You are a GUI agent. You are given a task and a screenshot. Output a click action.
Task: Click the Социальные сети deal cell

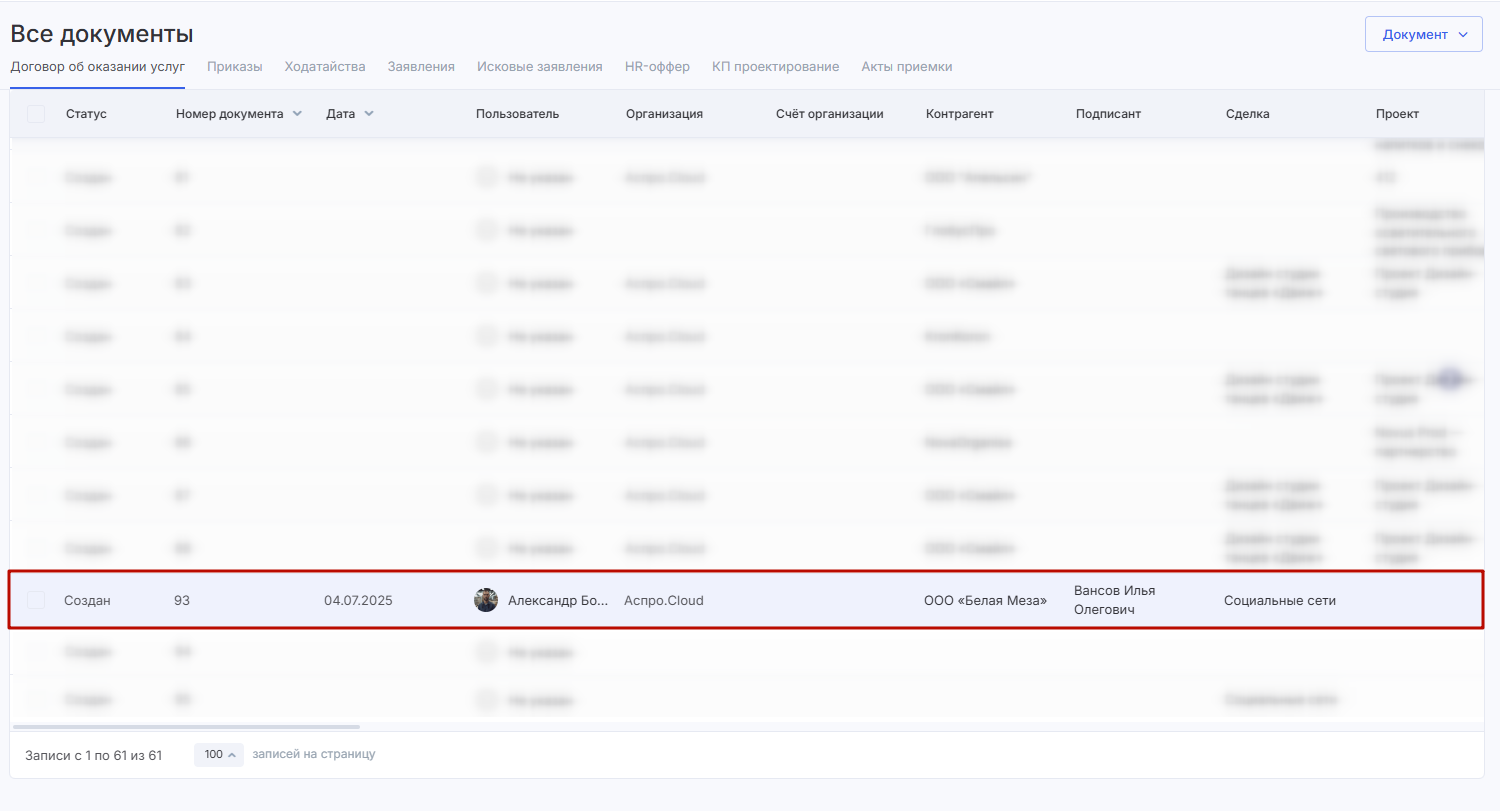click(1280, 601)
